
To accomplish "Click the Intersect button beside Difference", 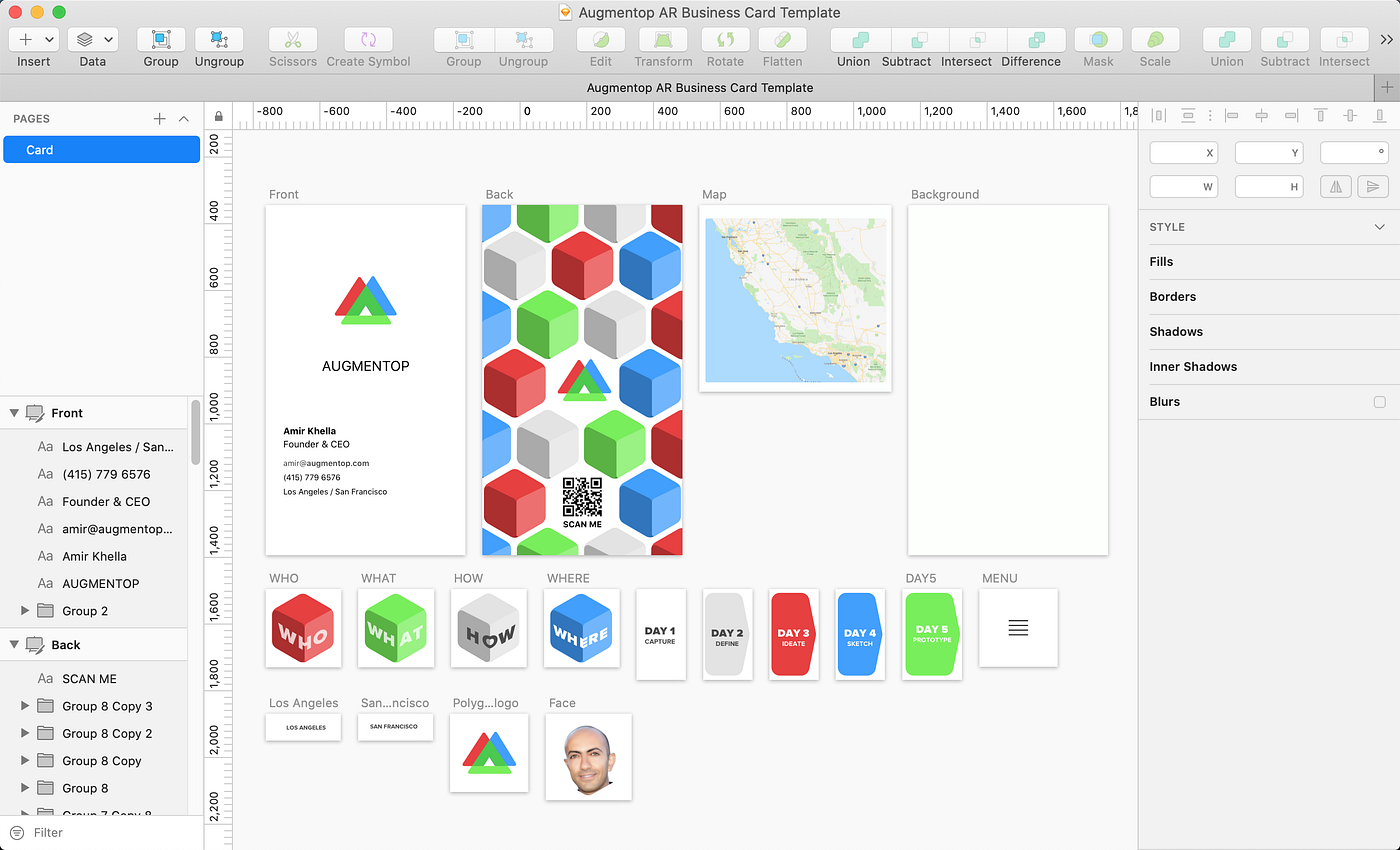I will tap(978, 40).
